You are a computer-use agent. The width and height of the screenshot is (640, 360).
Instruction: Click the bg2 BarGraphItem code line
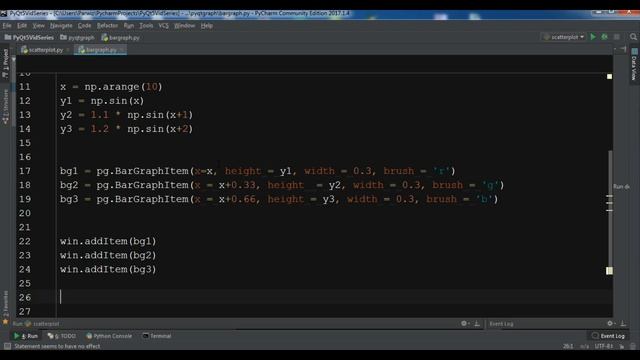(x=282, y=185)
